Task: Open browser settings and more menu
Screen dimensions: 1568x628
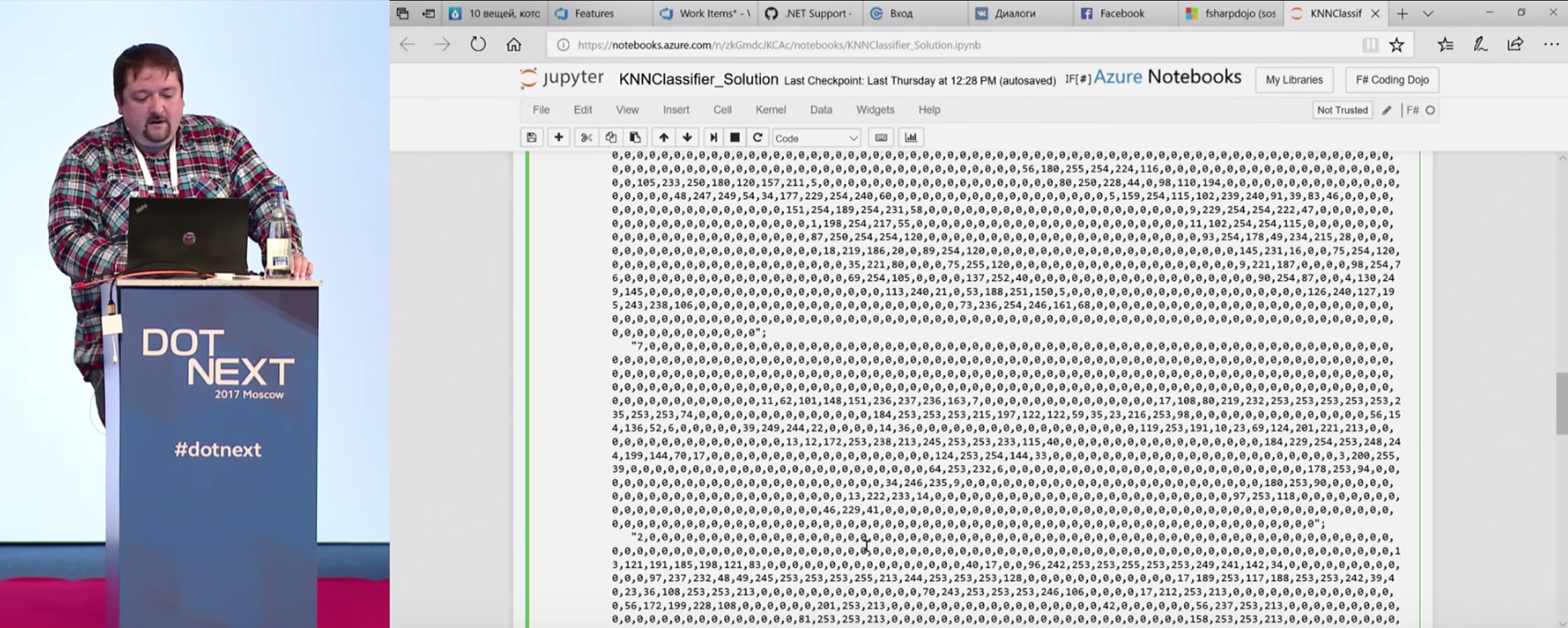Action: (x=1551, y=44)
